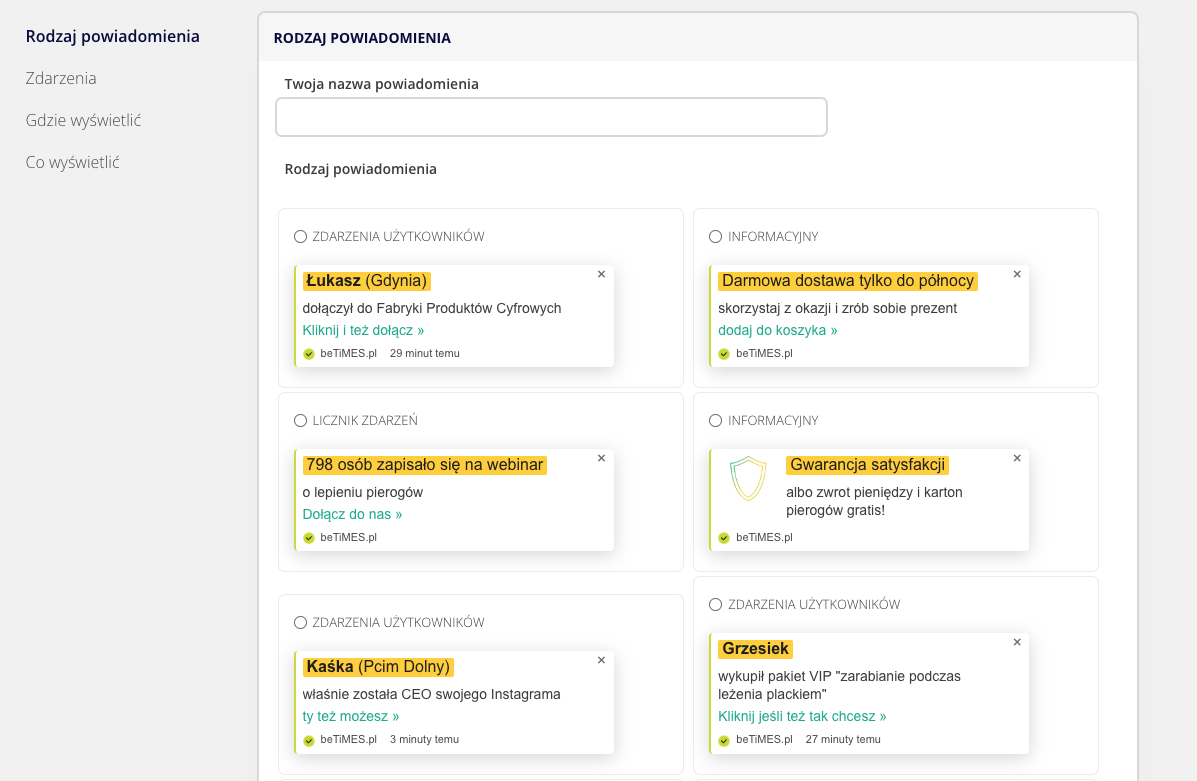Focus the Twoja nazwa powiadomienia text field
The image size is (1197, 781).
click(x=551, y=117)
